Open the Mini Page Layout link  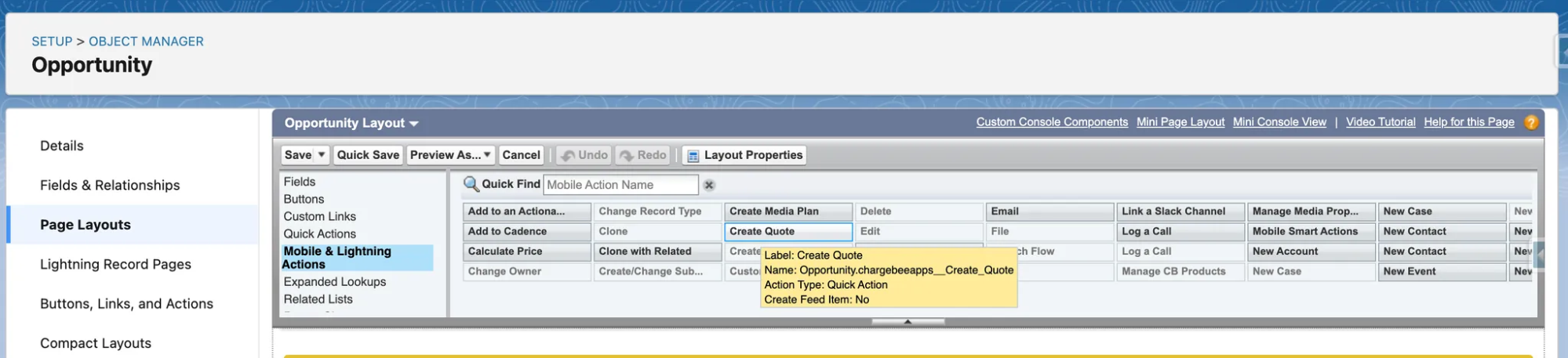click(1181, 122)
